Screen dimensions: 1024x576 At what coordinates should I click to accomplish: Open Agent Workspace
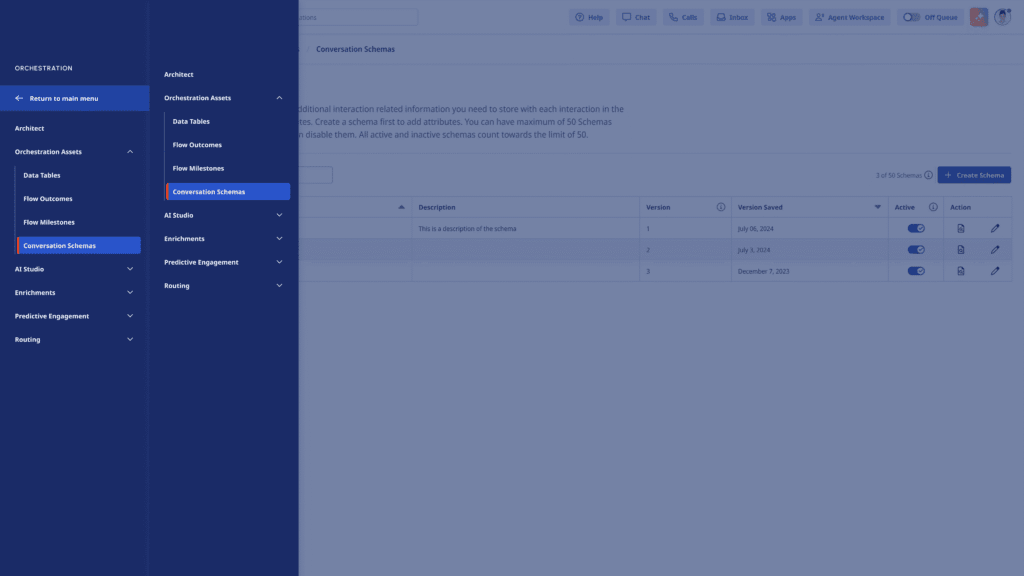click(848, 18)
